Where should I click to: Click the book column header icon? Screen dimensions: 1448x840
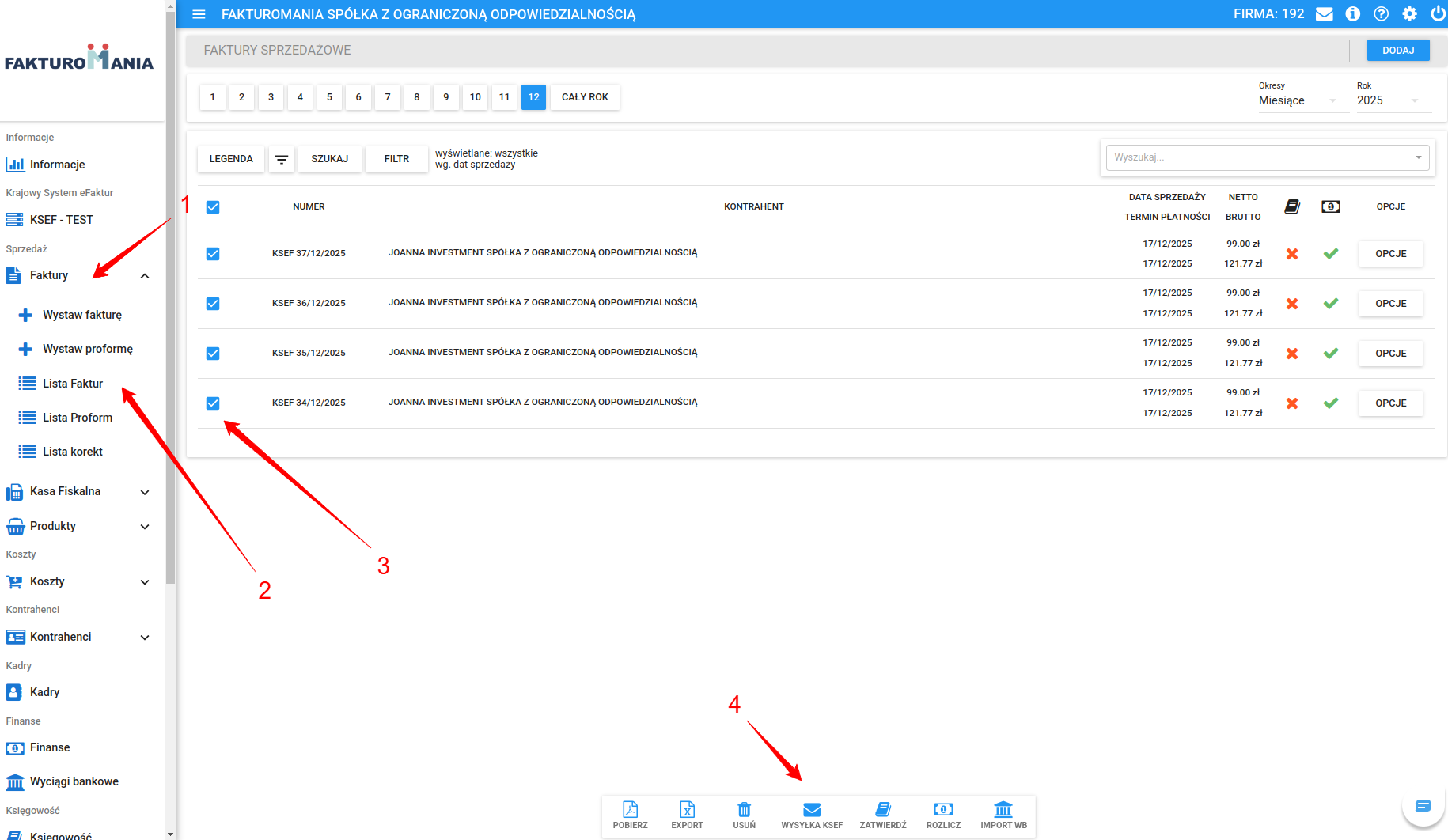1292,206
